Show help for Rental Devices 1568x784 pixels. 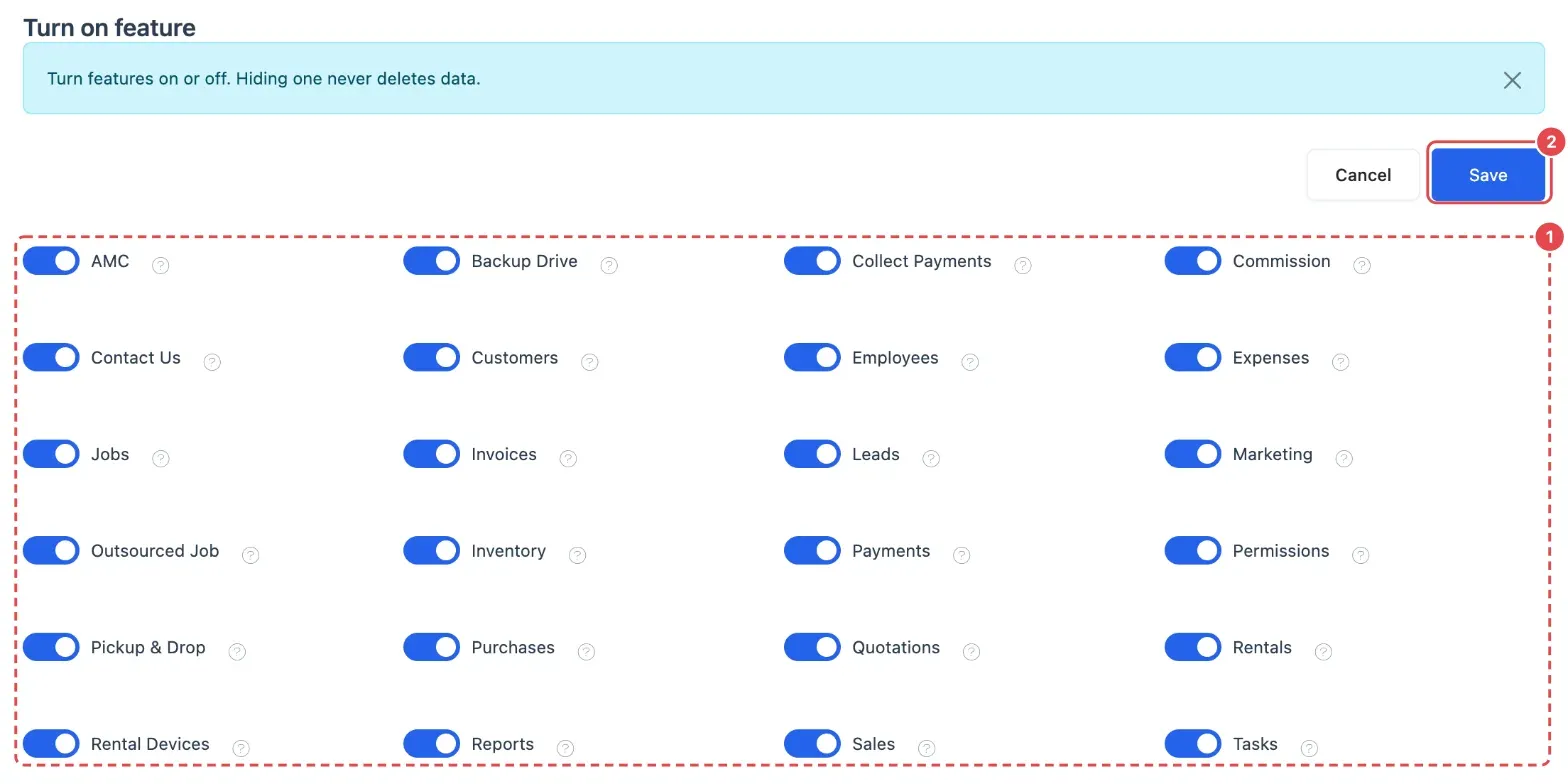(241, 748)
